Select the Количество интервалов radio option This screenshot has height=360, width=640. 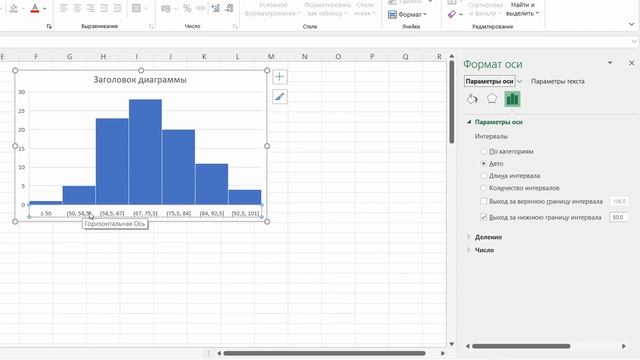[x=484, y=188]
